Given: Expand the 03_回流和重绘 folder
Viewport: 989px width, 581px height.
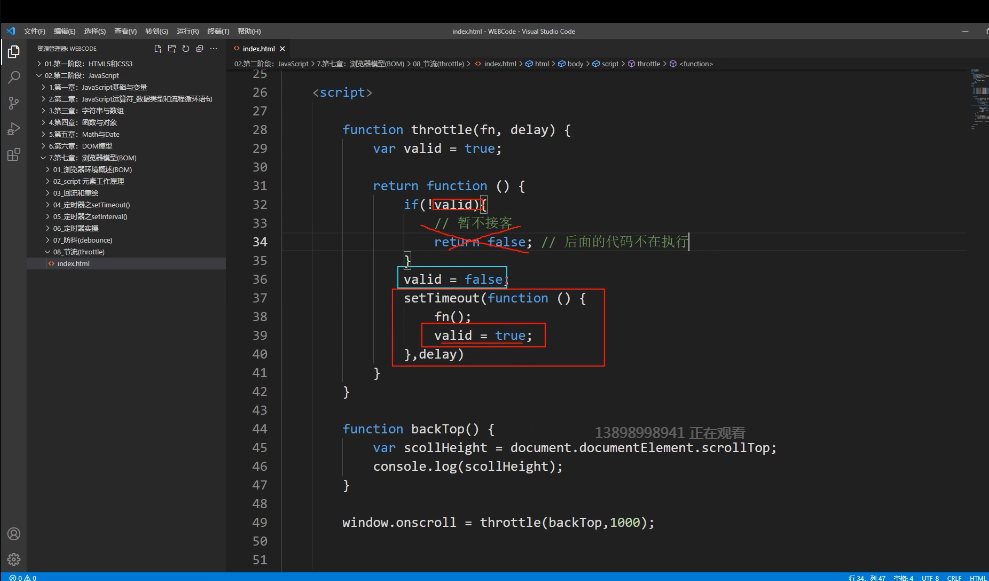Looking at the screenshot, I should pos(126,193).
